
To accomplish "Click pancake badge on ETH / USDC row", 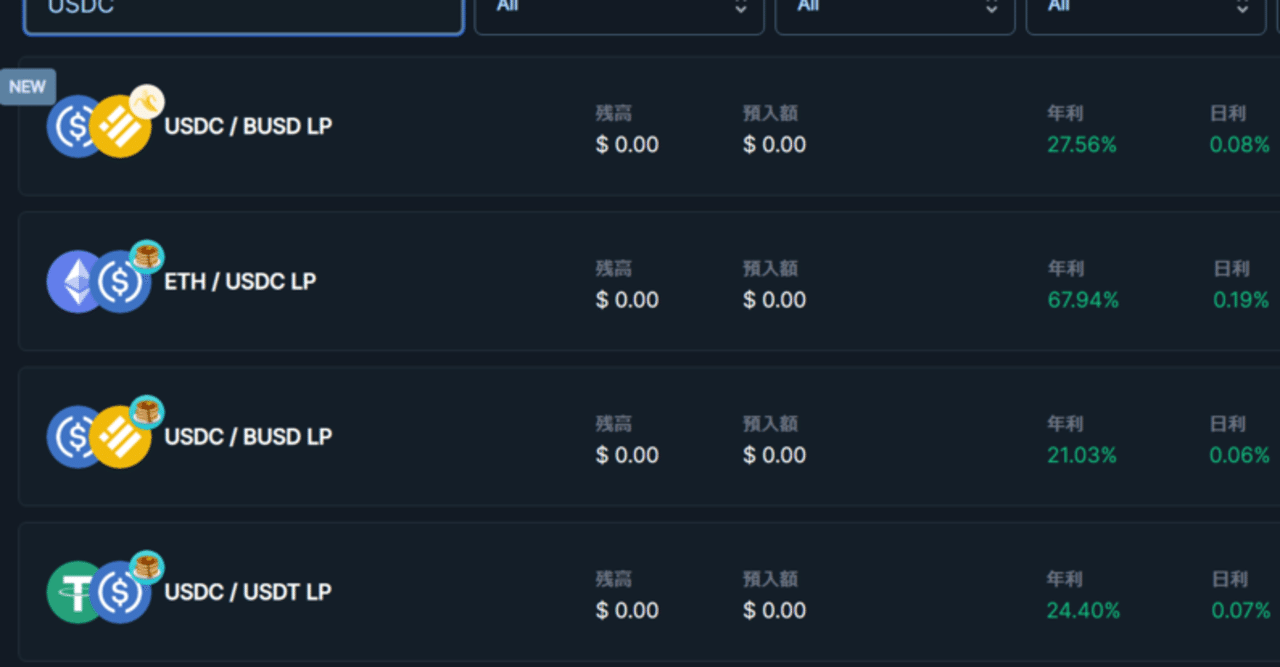I will point(147,256).
